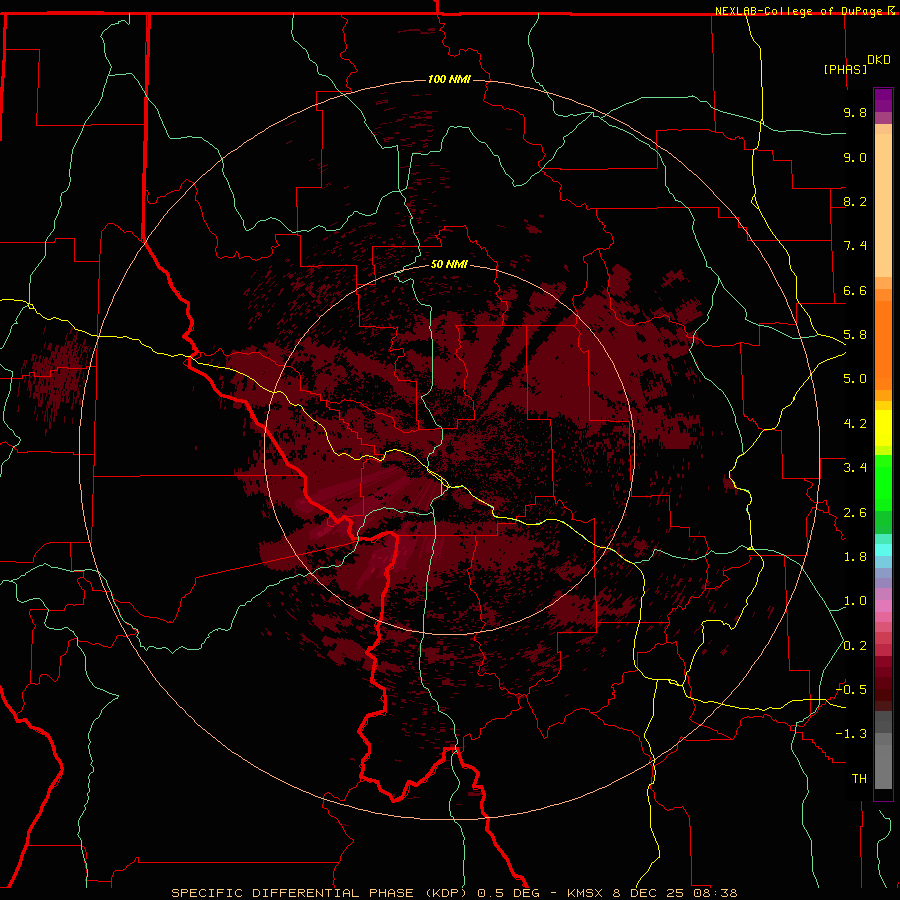
Task: Select the purple top segment of the color bar
Action: [883, 100]
